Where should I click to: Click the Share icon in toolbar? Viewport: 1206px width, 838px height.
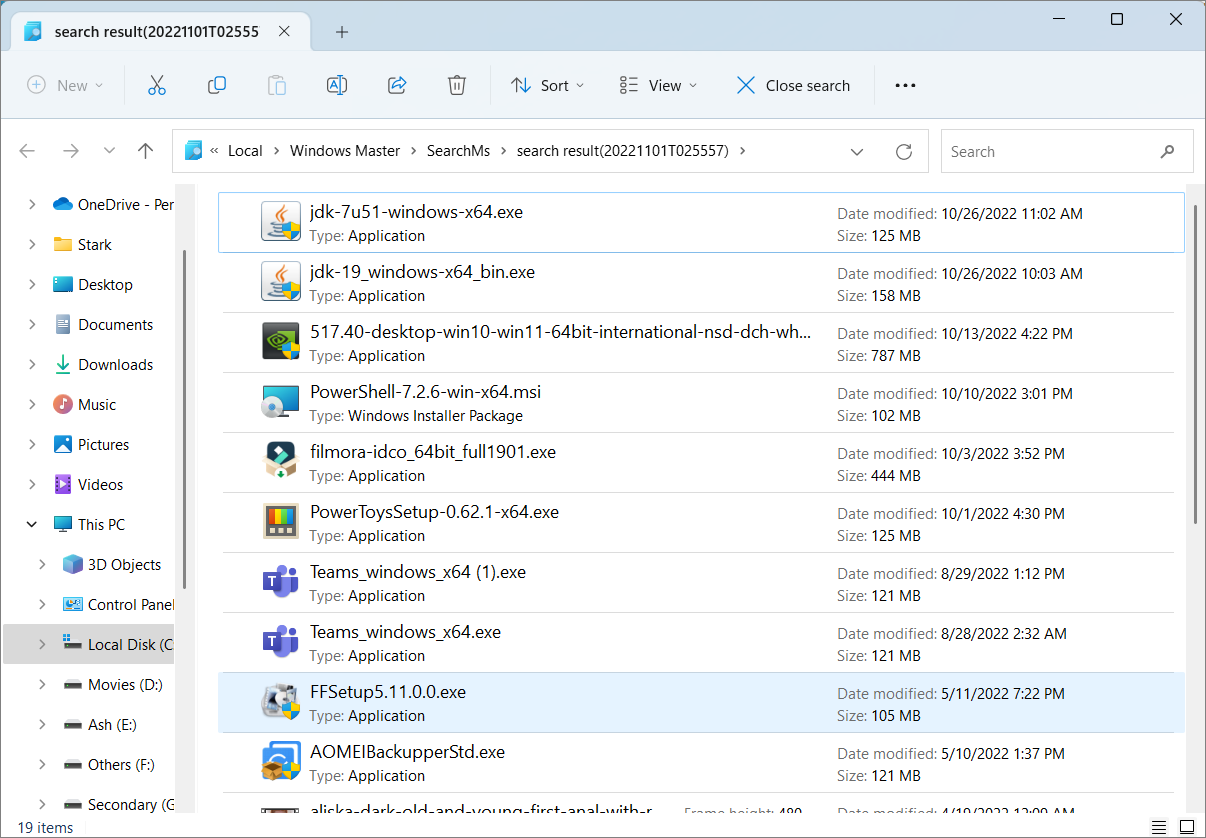coord(397,85)
